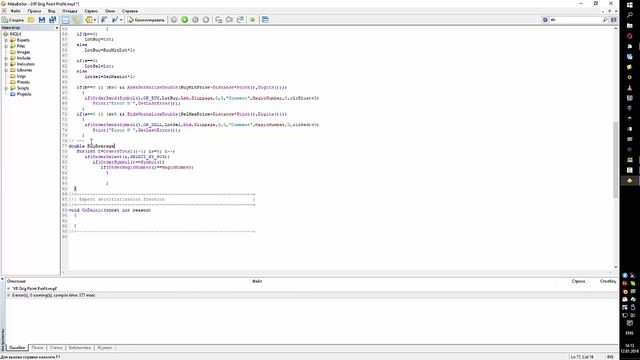Image resolution: width=640 pixels, height=360 pixels.
Task: Save all files with the double-floppy icon
Action: click(x=52, y=20)
